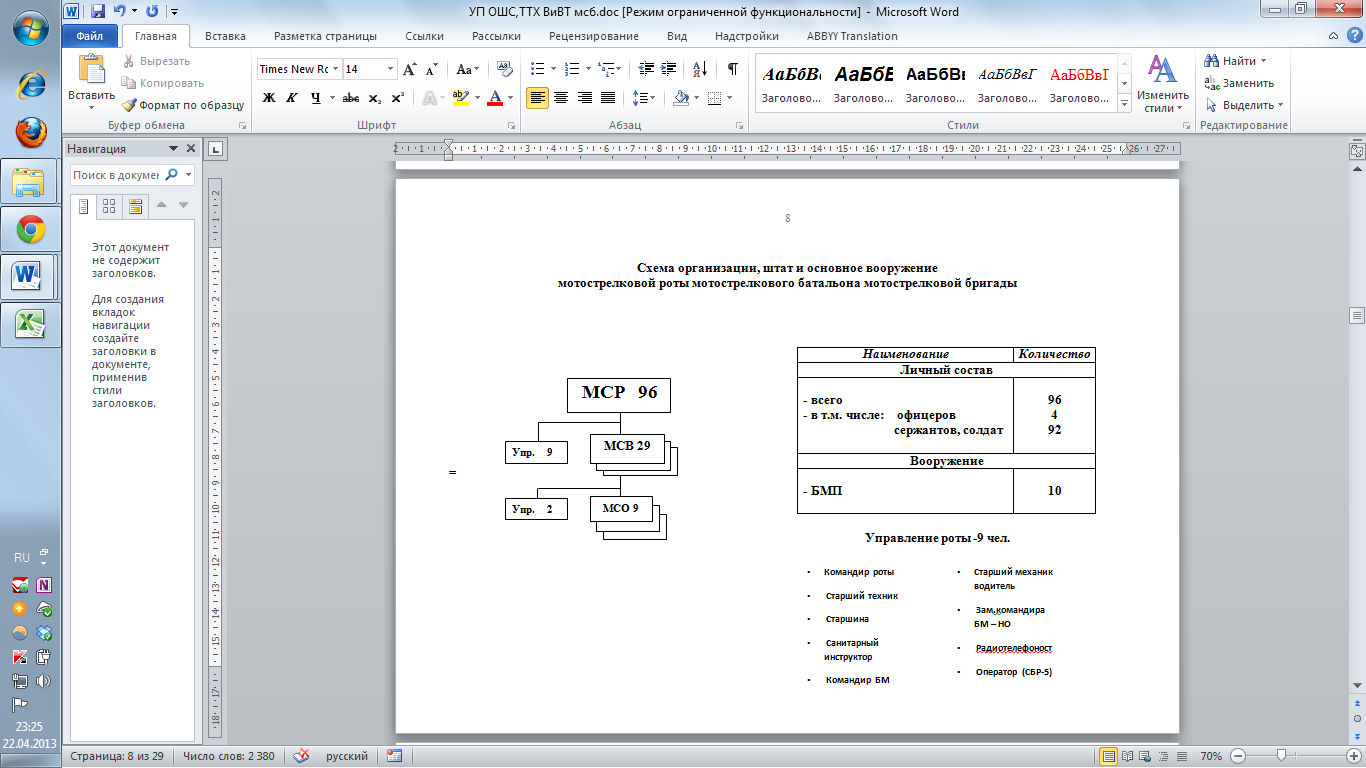Click the Paste (Вставить) icon

pyautogui.click(x=91, y=69)
